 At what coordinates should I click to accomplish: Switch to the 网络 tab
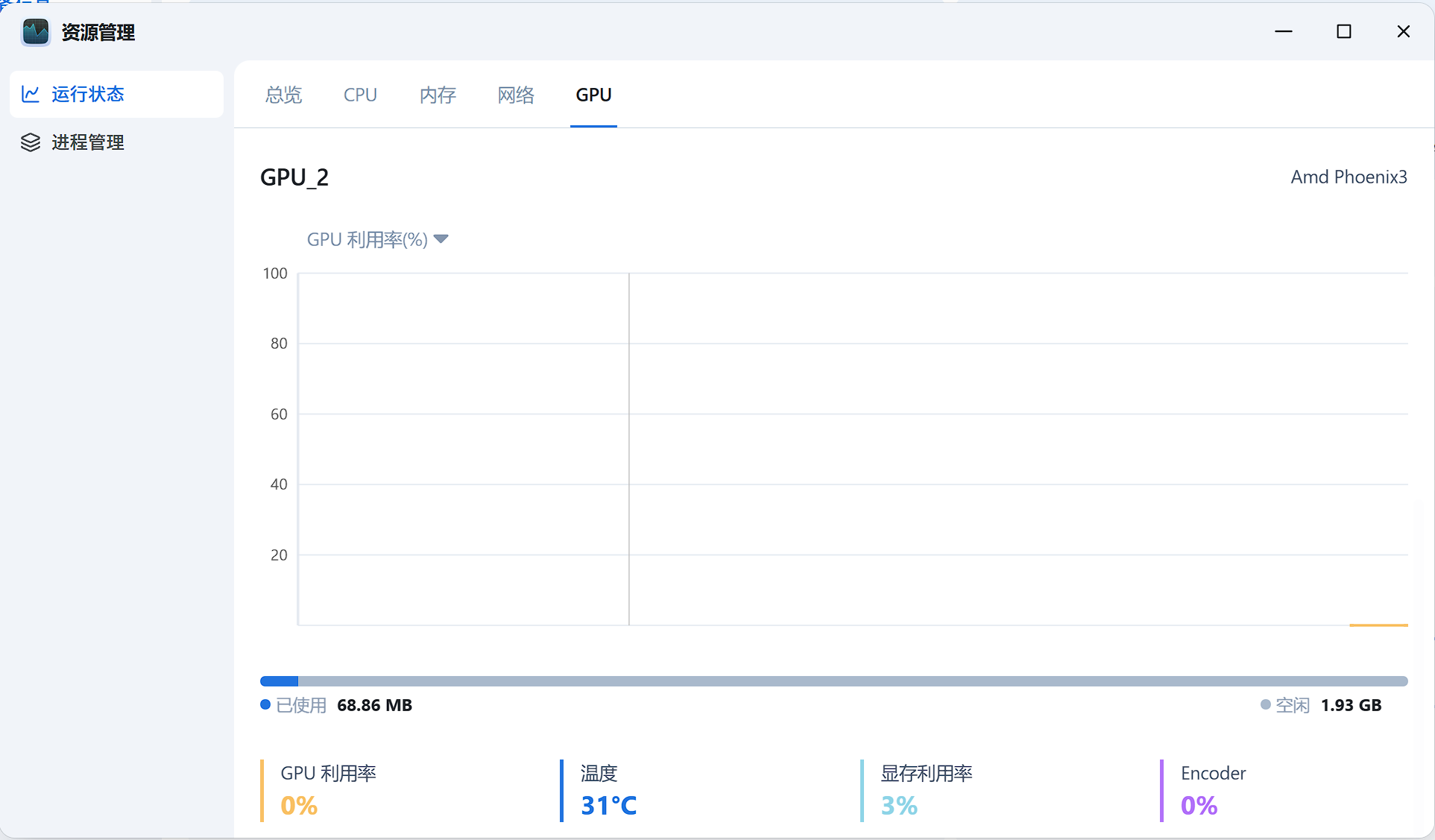pos(516,95)
